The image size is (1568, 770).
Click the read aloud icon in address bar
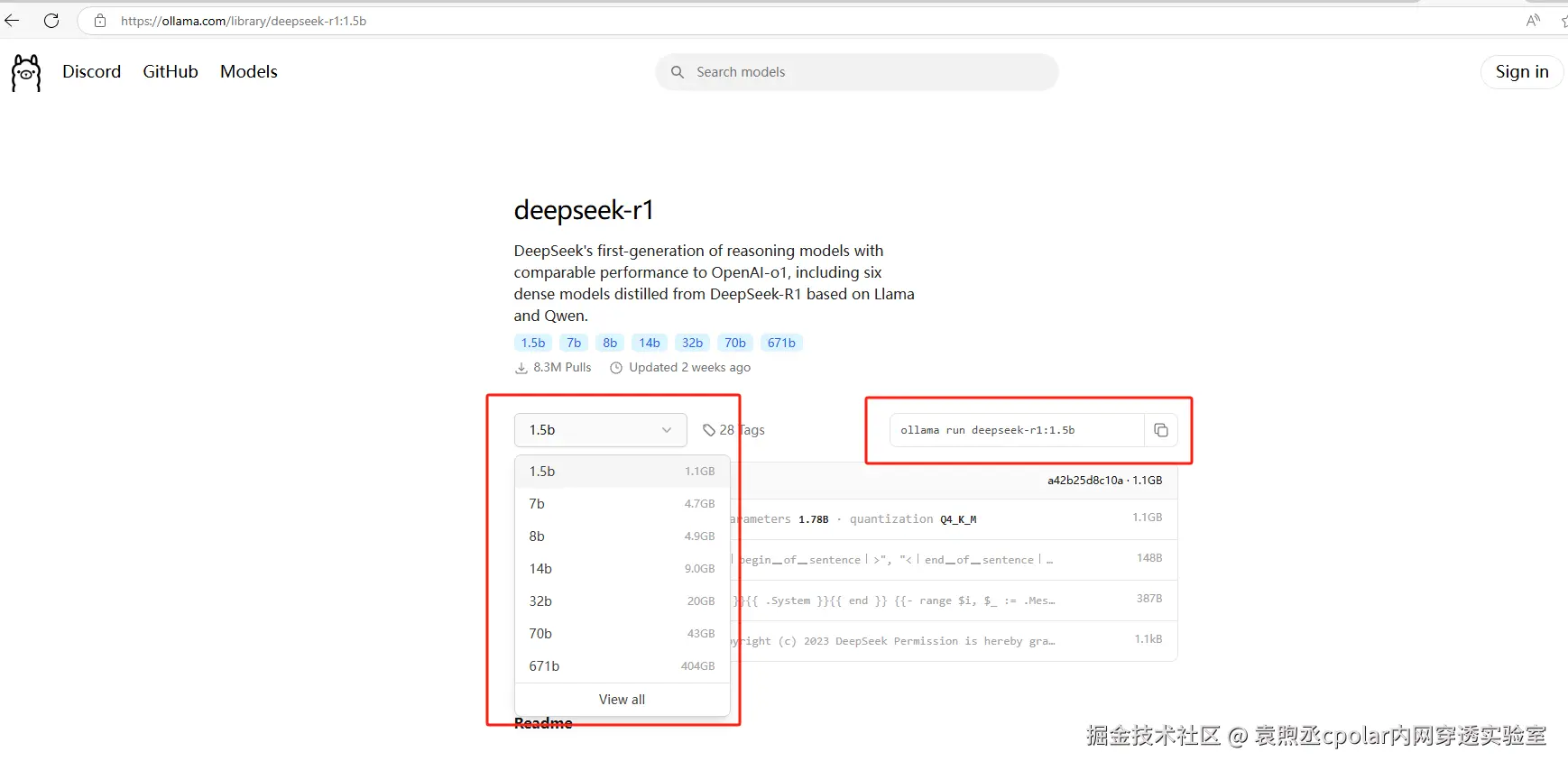click(1533, 21)
